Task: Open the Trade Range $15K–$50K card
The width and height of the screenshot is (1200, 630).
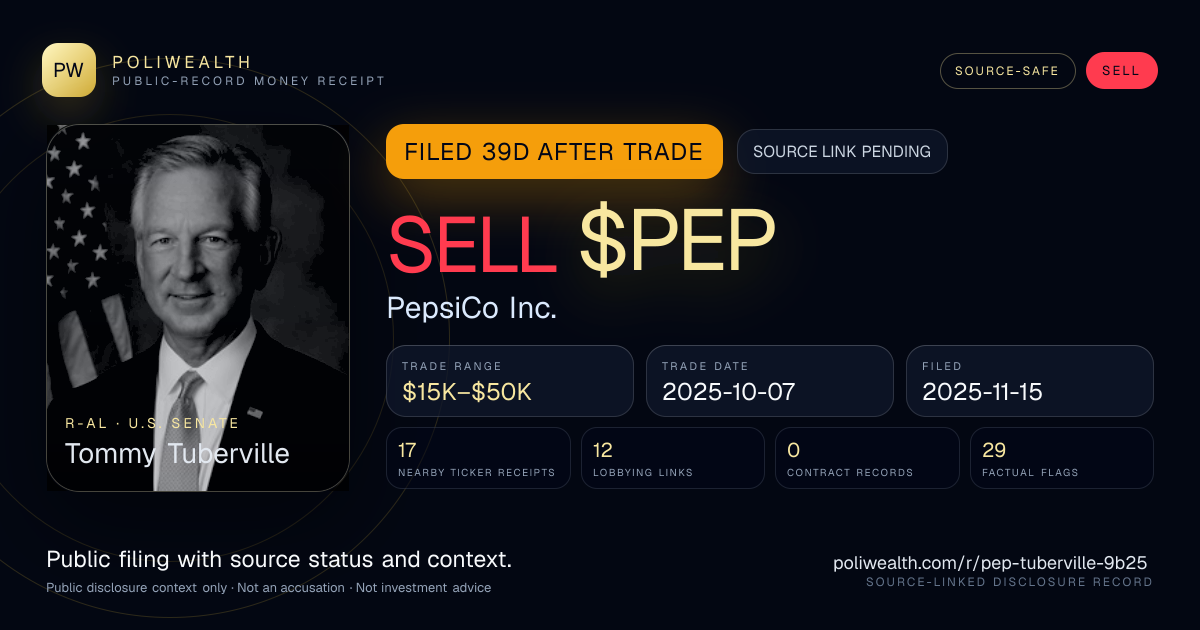Action: [x=510, y=381]
